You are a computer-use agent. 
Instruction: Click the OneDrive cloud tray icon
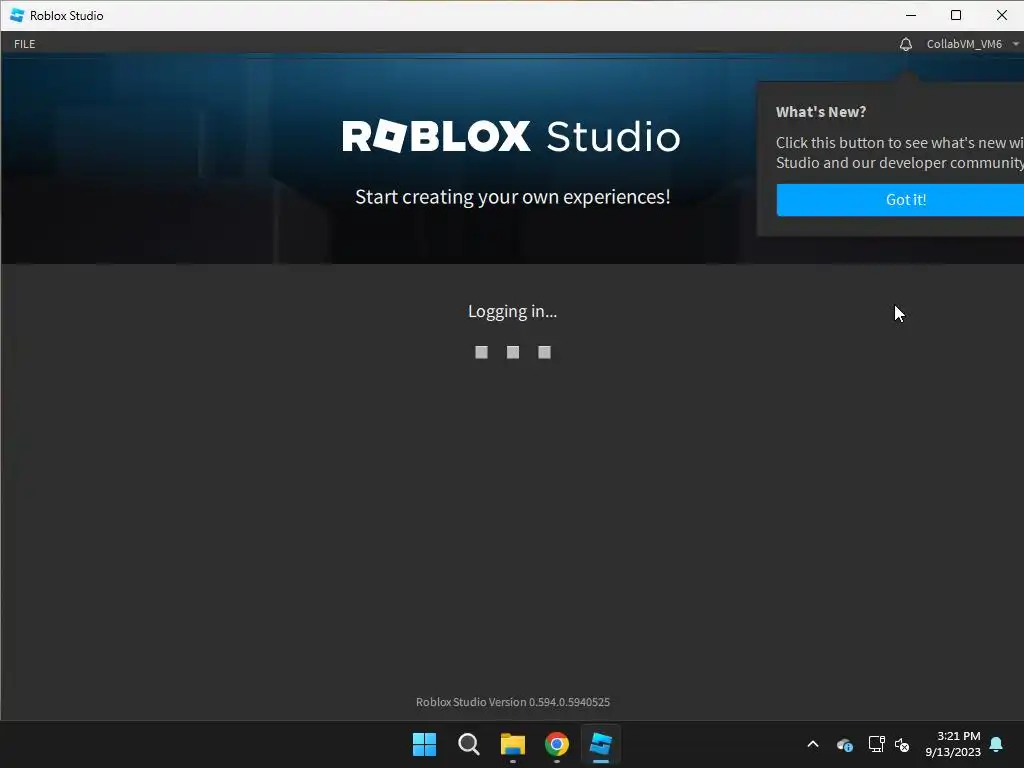click(x=844, y=744)
